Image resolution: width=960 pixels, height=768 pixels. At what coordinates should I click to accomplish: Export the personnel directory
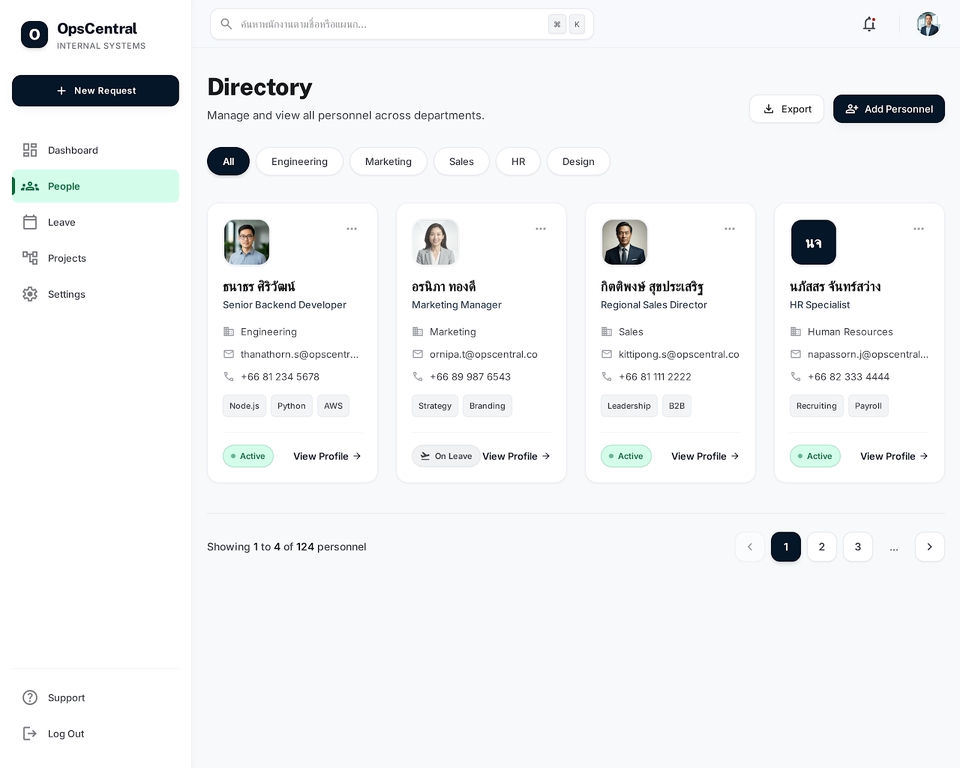(787, 108)
